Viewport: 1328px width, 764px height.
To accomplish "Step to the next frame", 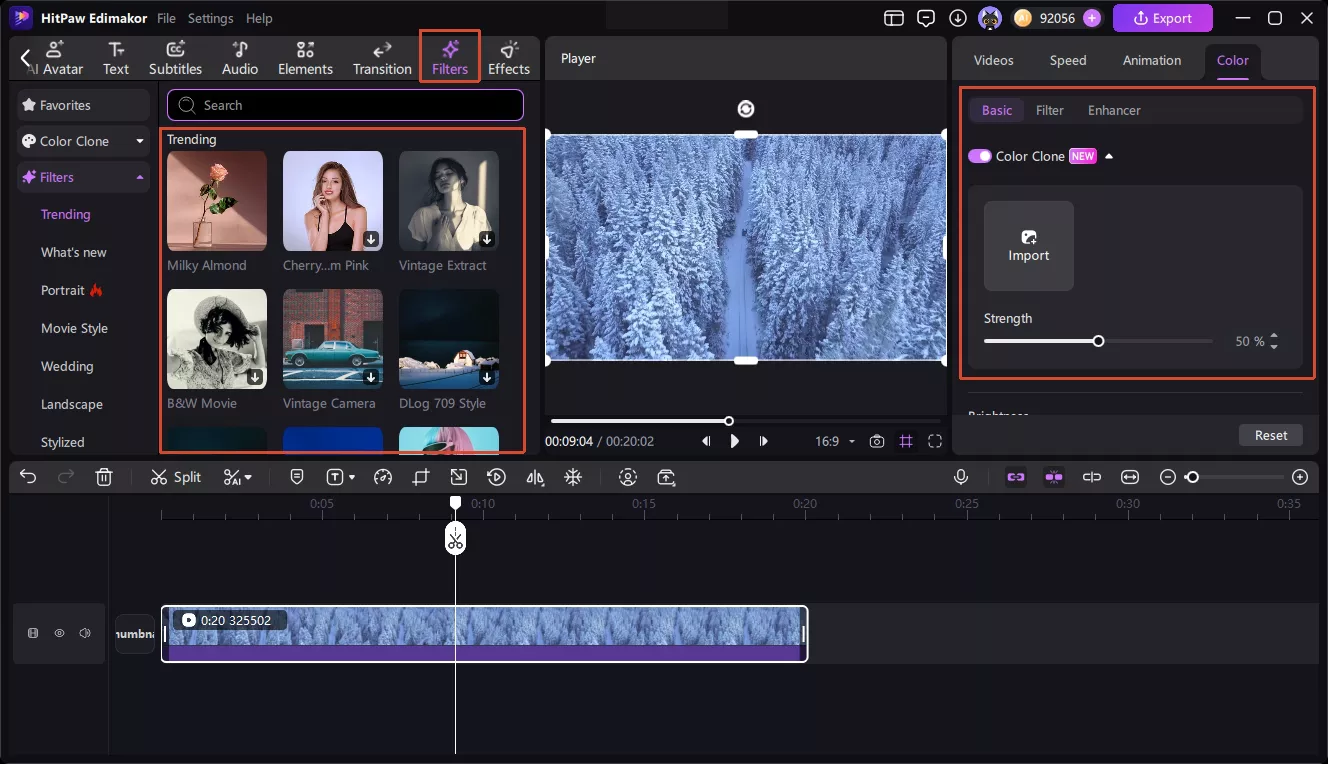I will pyautogui.click(x=764, y=441).
